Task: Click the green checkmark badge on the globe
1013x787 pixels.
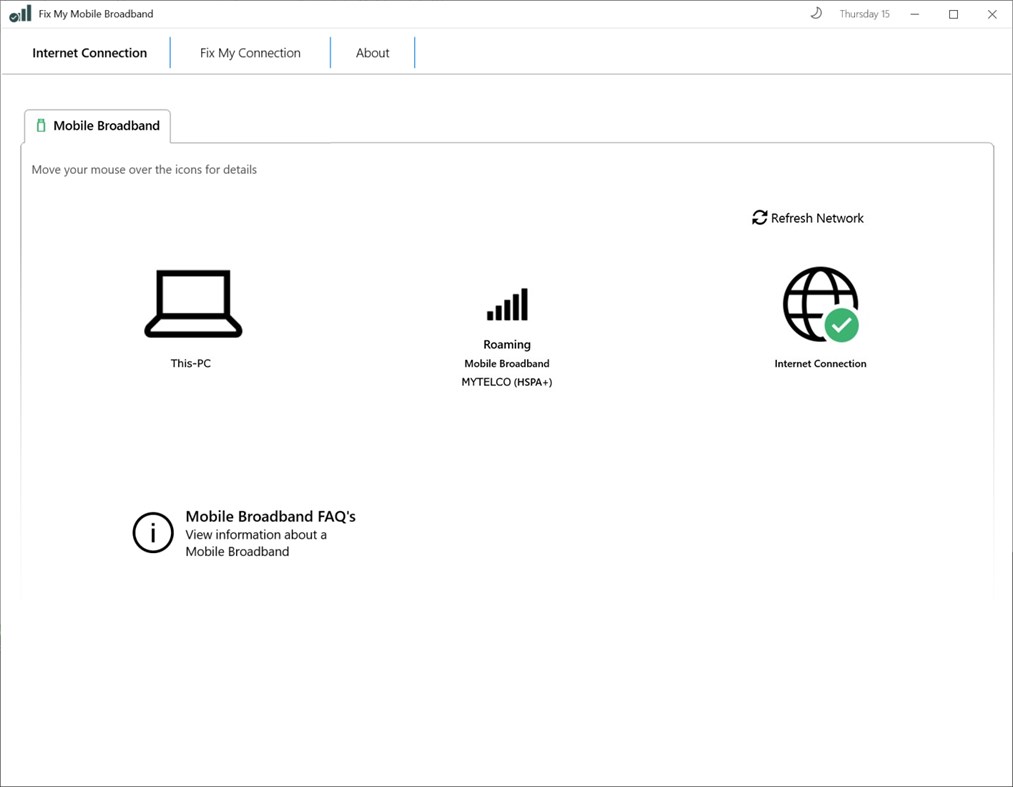Action: pyautogui.click(x=841, y=325)
